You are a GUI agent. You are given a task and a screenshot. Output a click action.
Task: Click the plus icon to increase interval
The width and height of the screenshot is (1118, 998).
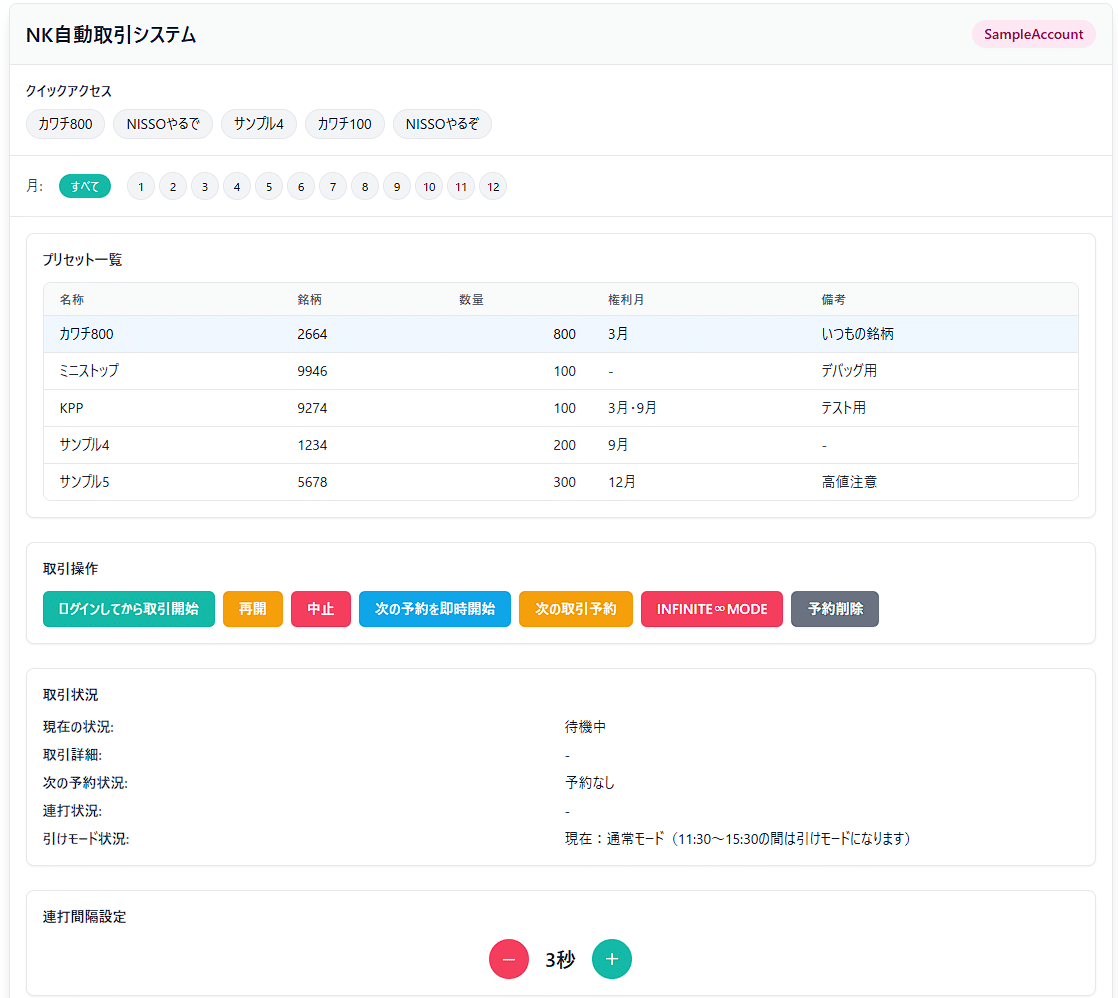pyautogui.click(x=612, y=958)
